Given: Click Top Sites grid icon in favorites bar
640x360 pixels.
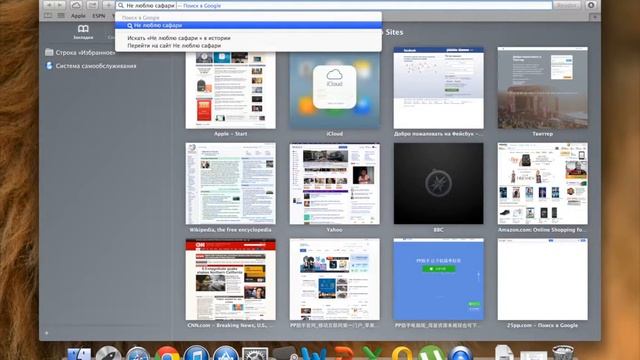Looking at the screenshot, I should click(61, 16).
